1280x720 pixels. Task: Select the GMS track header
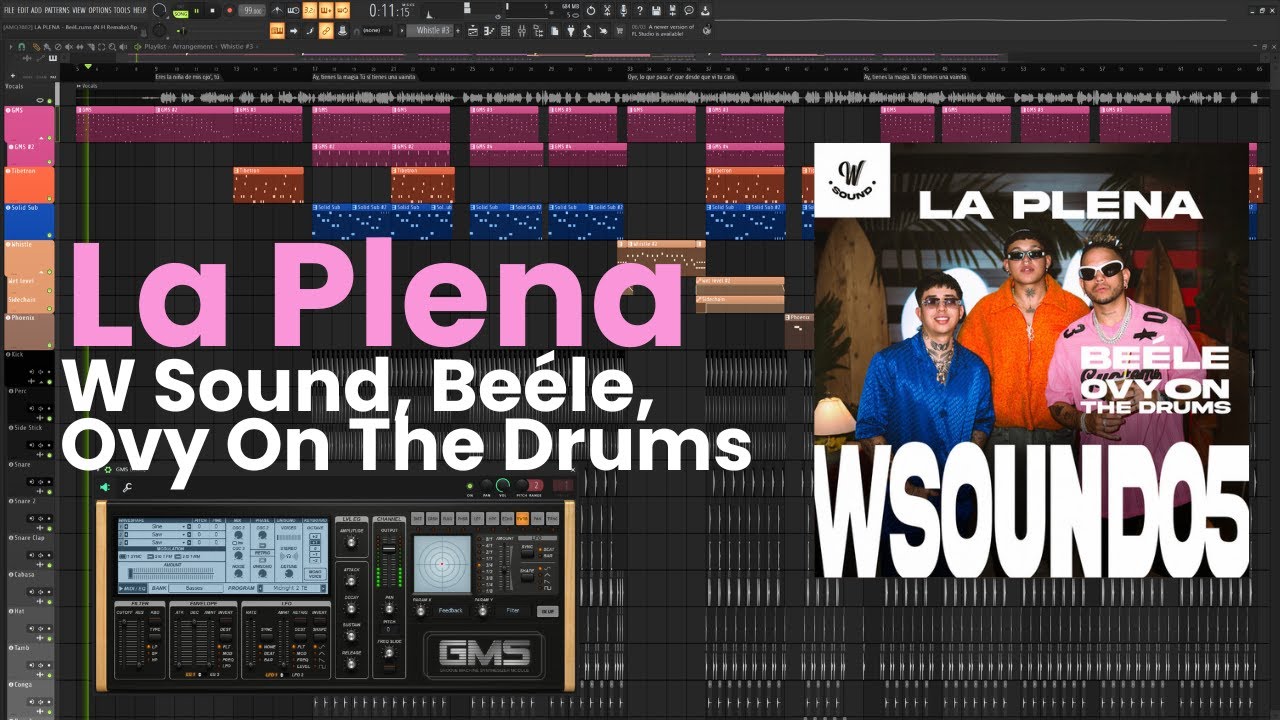pos(29,124)
